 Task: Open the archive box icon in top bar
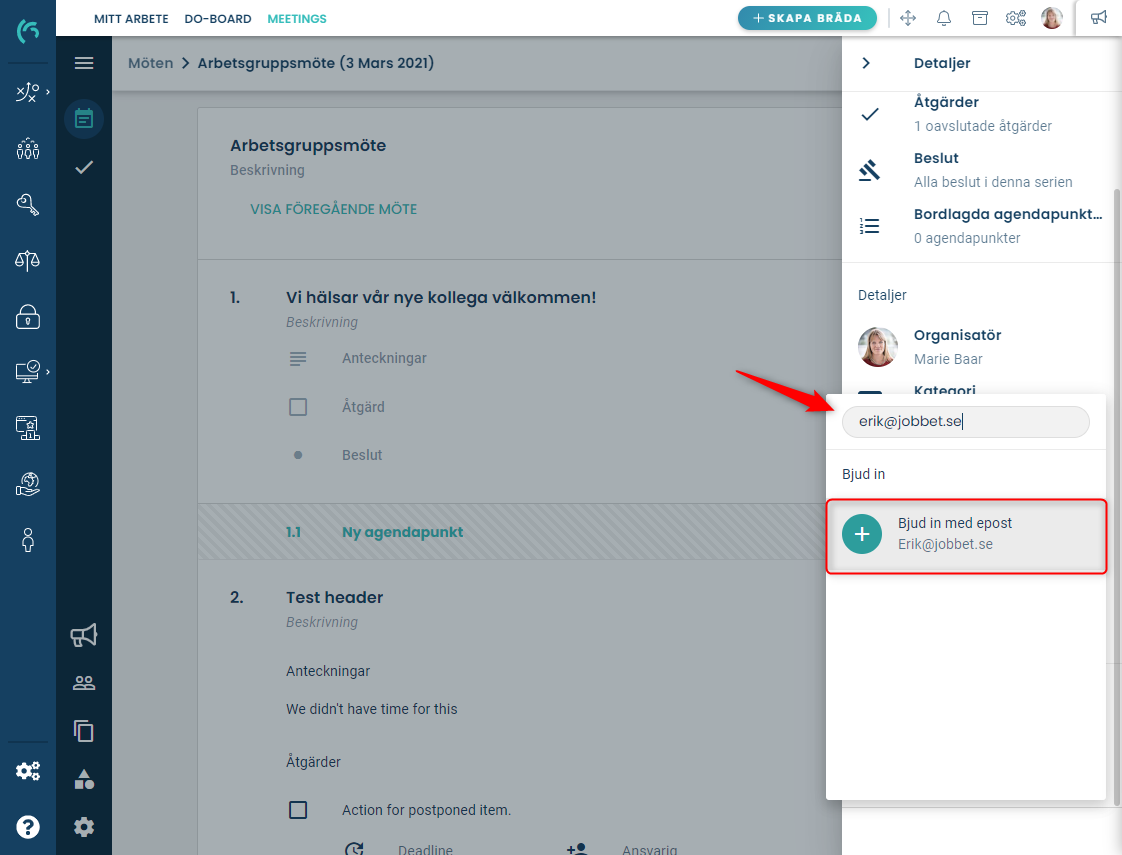980,19
